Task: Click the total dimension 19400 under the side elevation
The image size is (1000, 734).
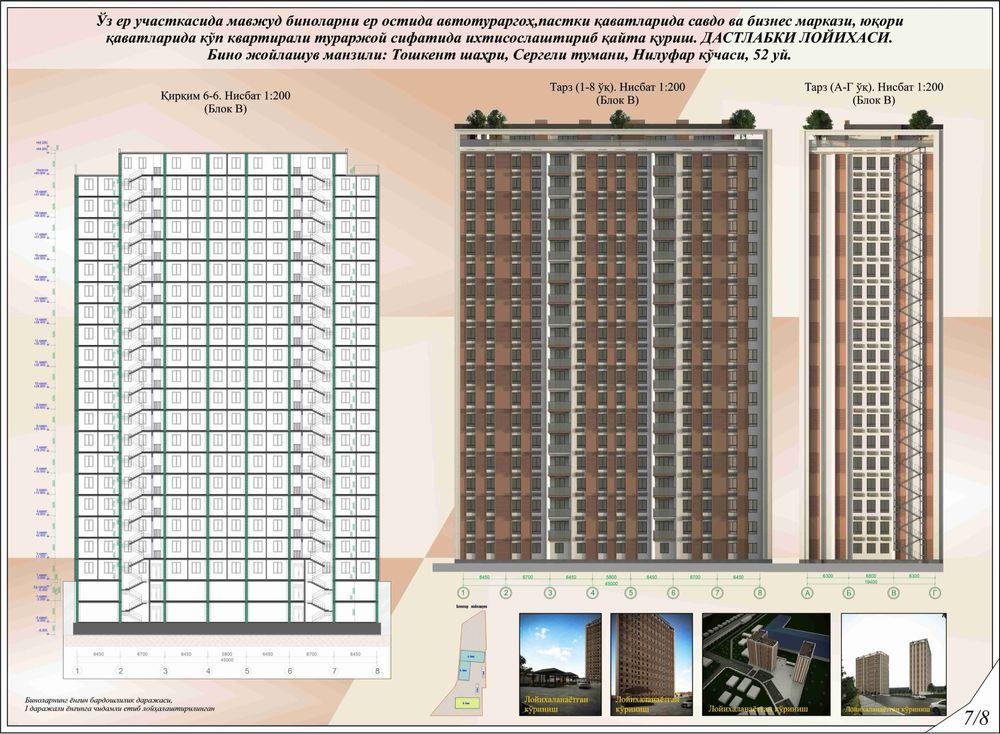Action: [x=871, y=582]
